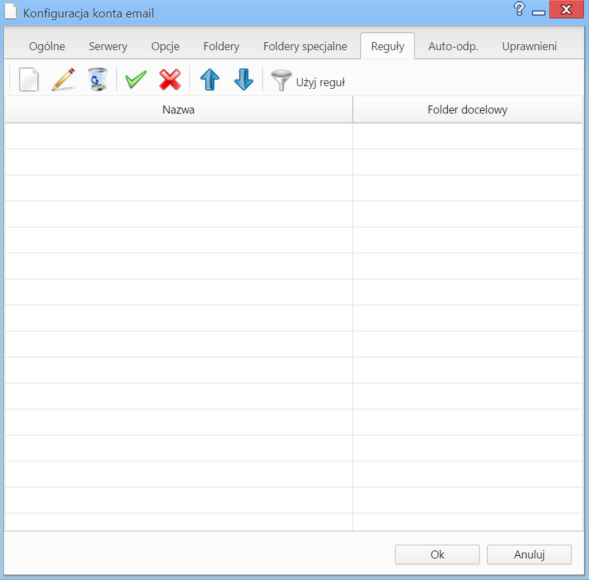Move the rule down with blue arrow
589x580 pixels.
[x=243, y=79]
